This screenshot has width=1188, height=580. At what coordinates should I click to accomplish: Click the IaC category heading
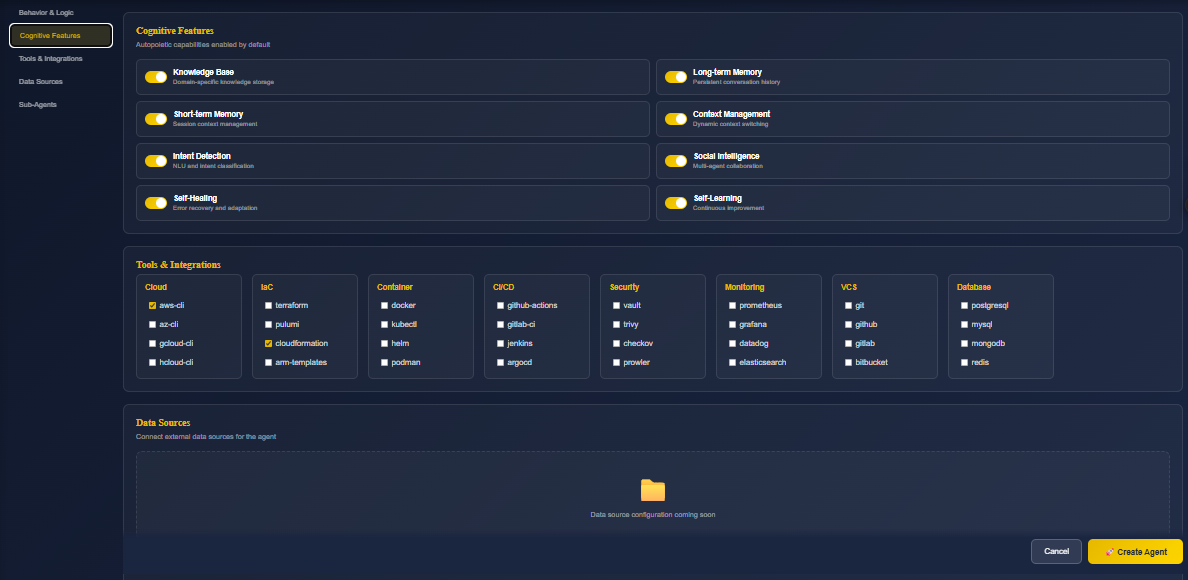pyautogui.click(x=267, y=288)
